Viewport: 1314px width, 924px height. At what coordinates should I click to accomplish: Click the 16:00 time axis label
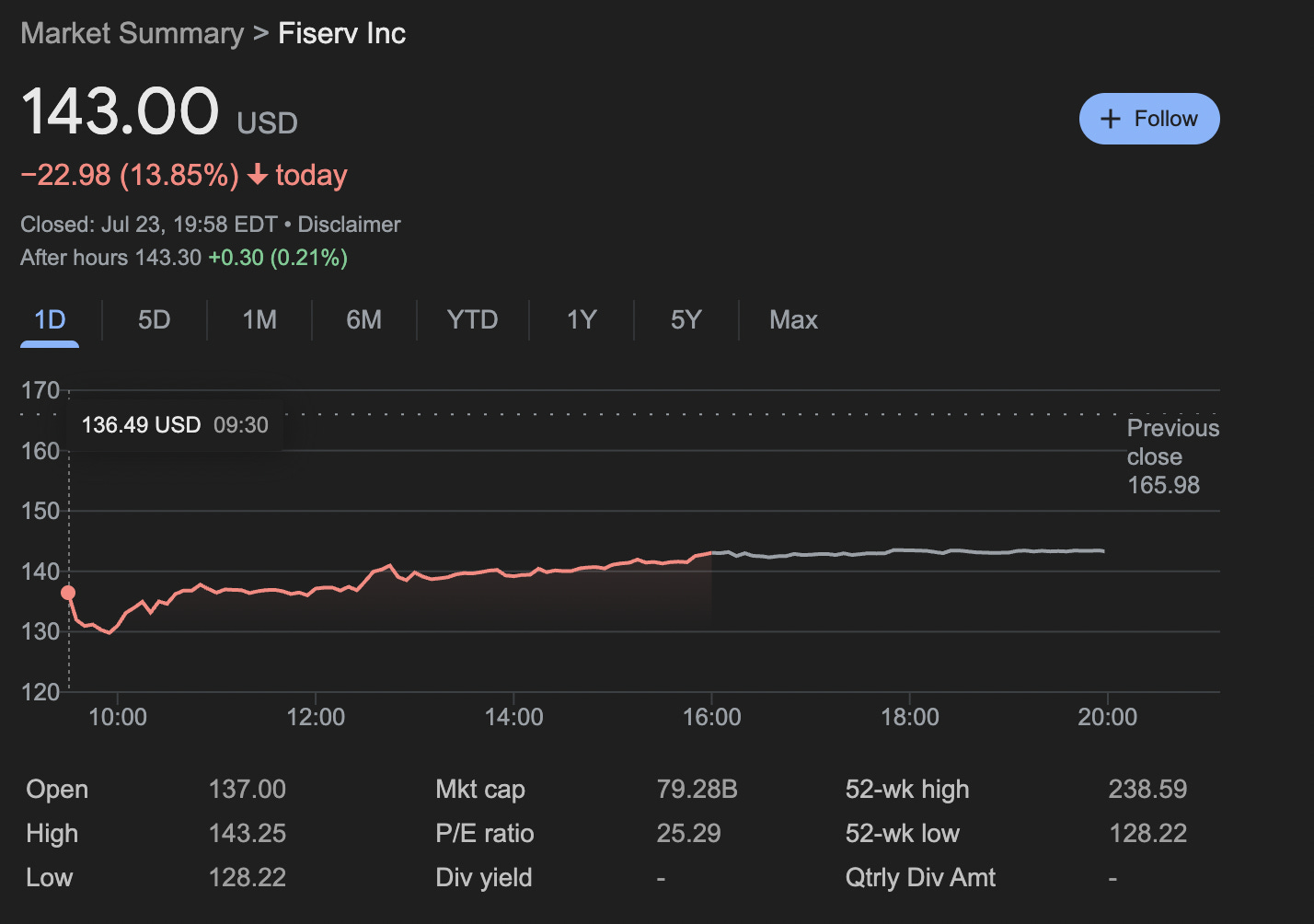tap(711, 717)
